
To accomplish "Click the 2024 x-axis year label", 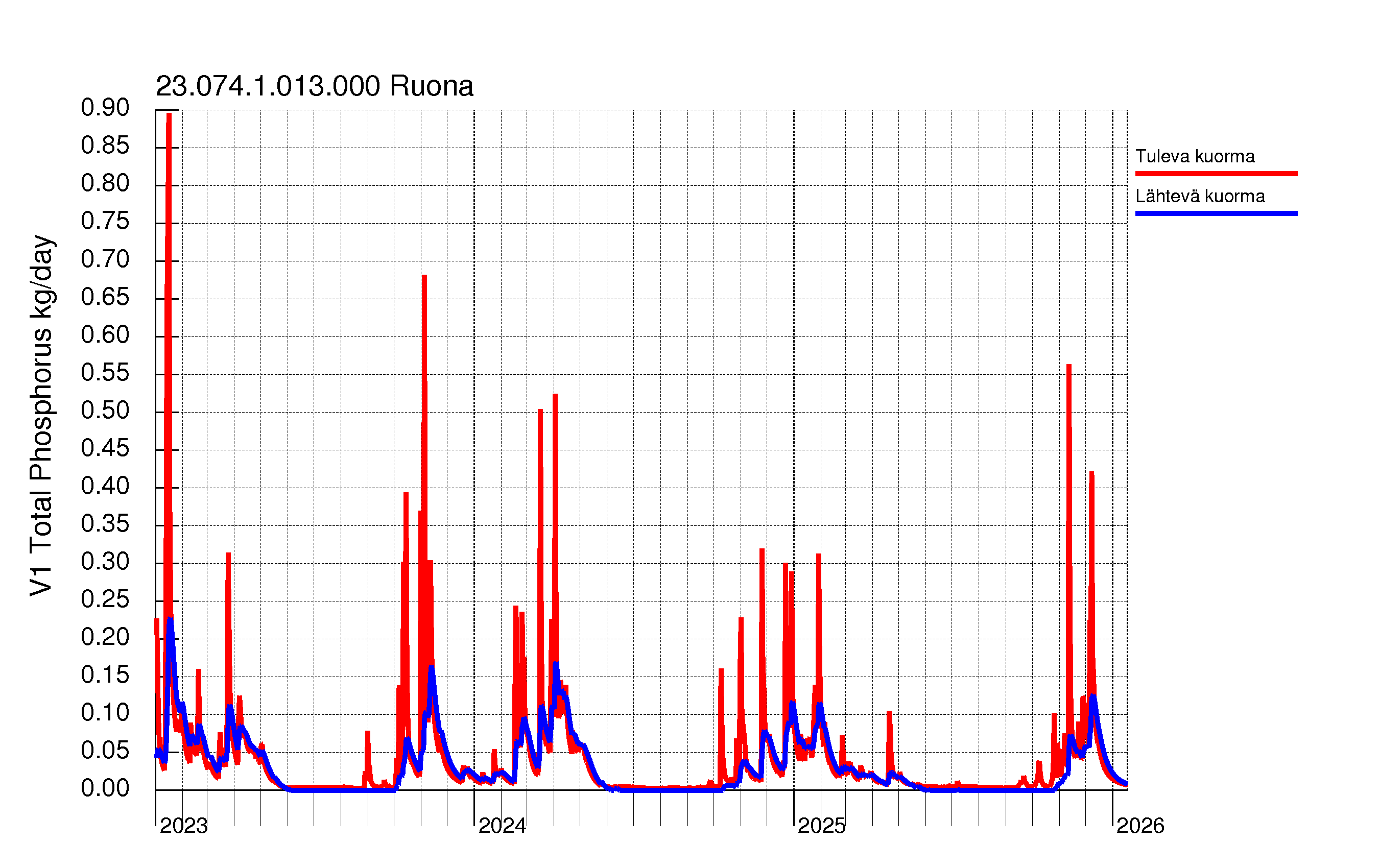I will [502, 826].
